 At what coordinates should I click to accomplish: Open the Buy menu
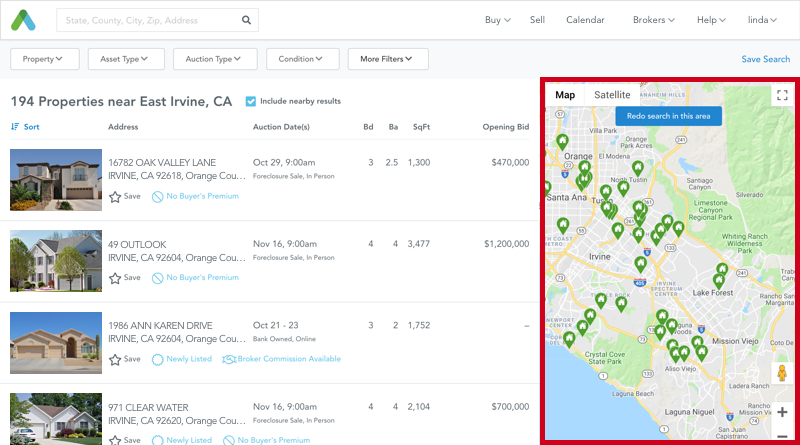click(497, 20)
